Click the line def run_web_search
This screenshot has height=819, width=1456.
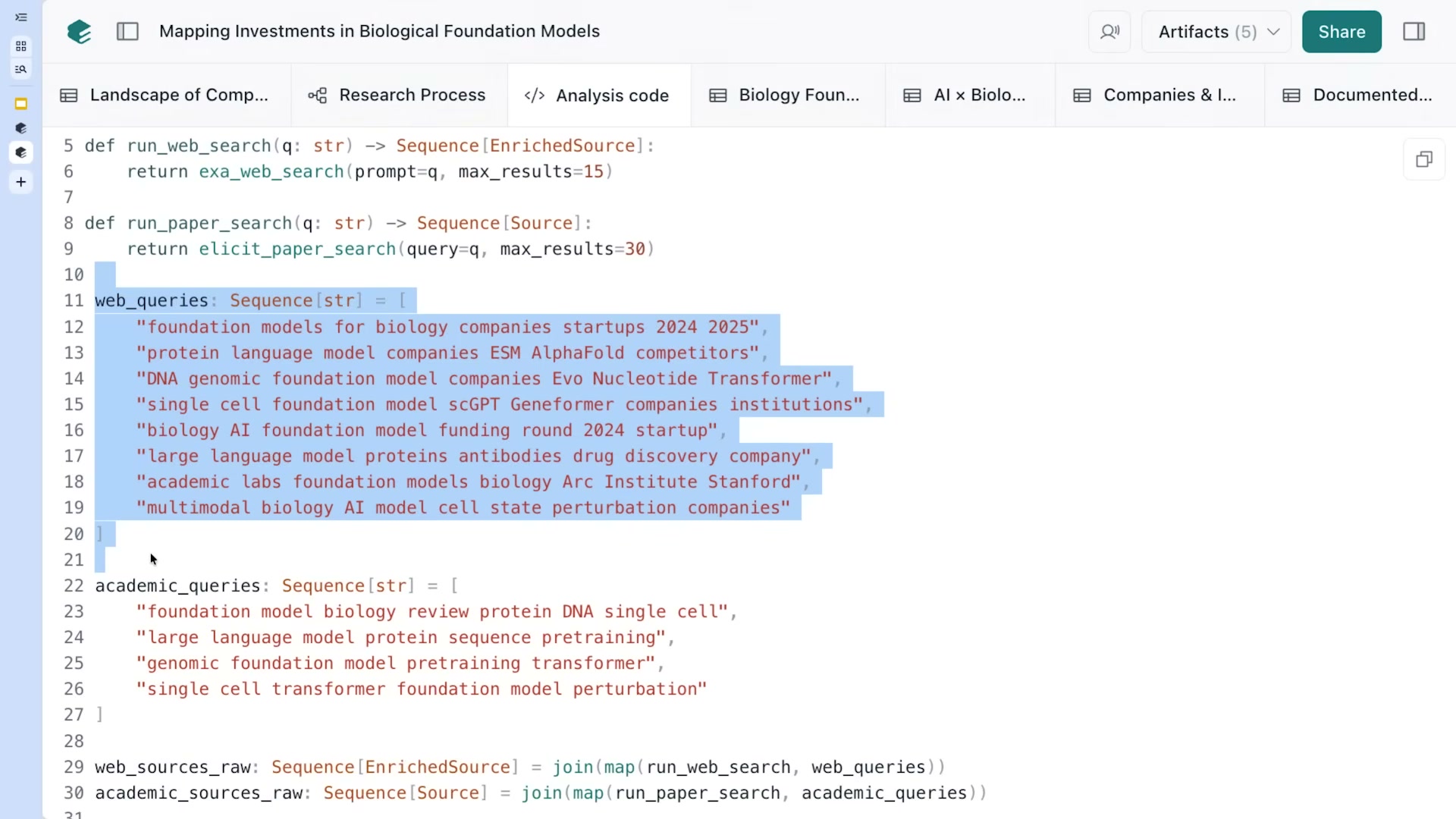tap(369, 146)
